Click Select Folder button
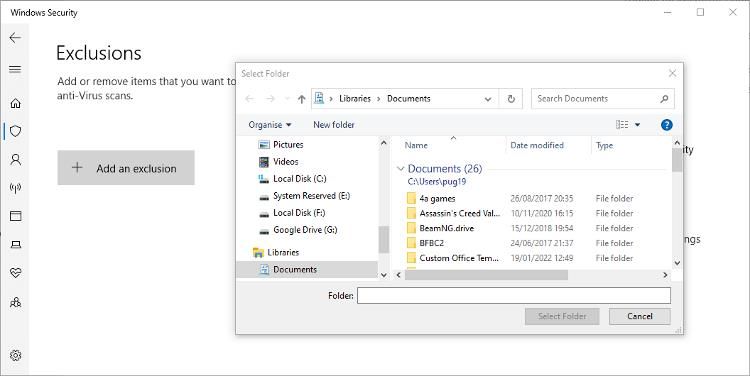Viewport: 750px width, 376px height. (x=562, y=316)
